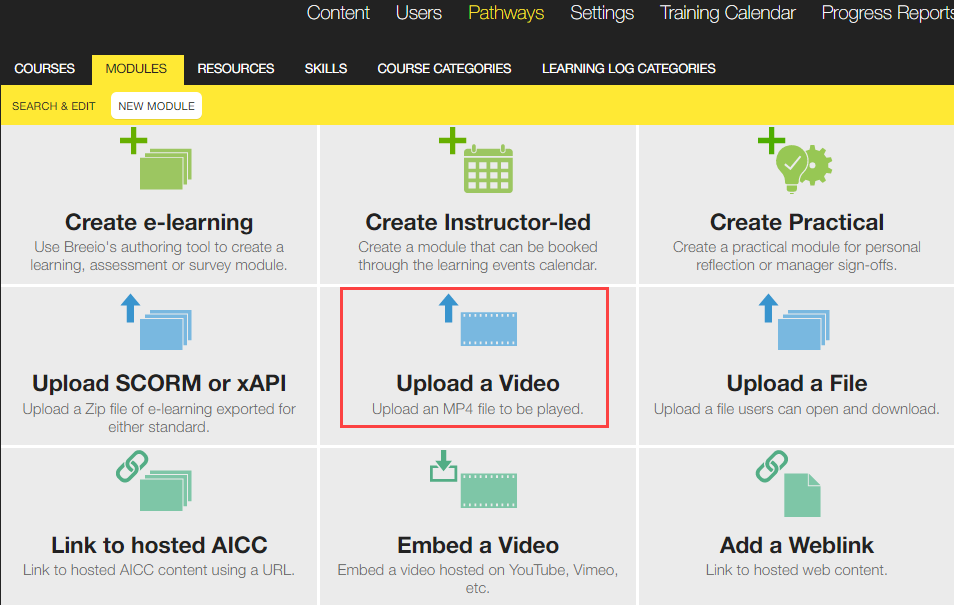Click 'Upload a Zip file of e-learning' text
The height and width of the screenshot is (605, 954).
(x=159, y=418)
